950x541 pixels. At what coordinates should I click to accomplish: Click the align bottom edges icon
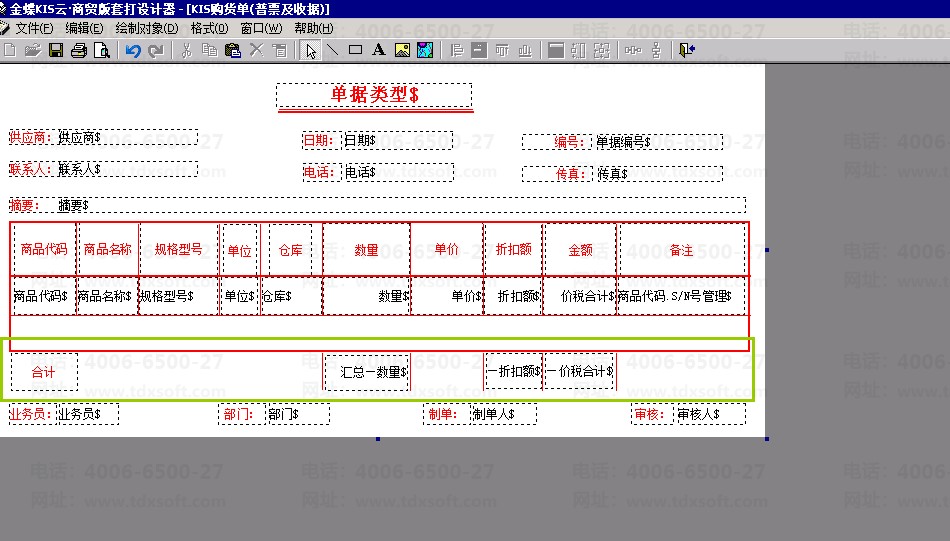(x=525, y=50)
